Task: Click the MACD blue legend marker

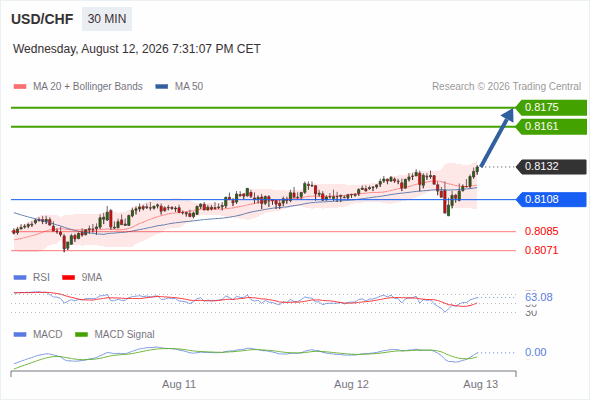Action: click(20, 335)
